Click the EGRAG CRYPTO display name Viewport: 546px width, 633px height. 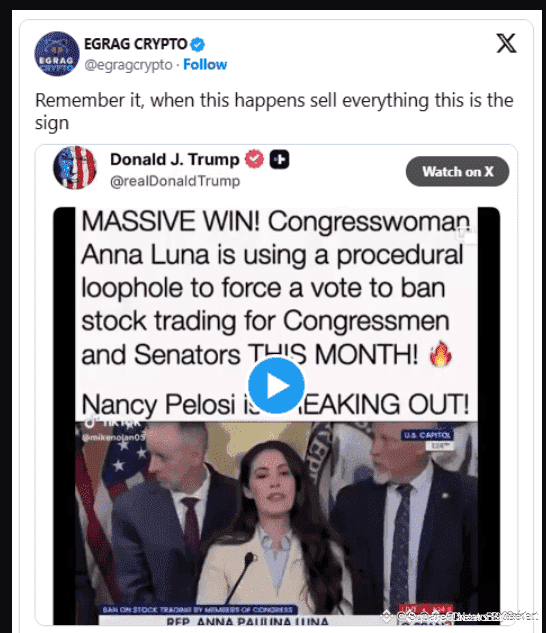[136, 44]
